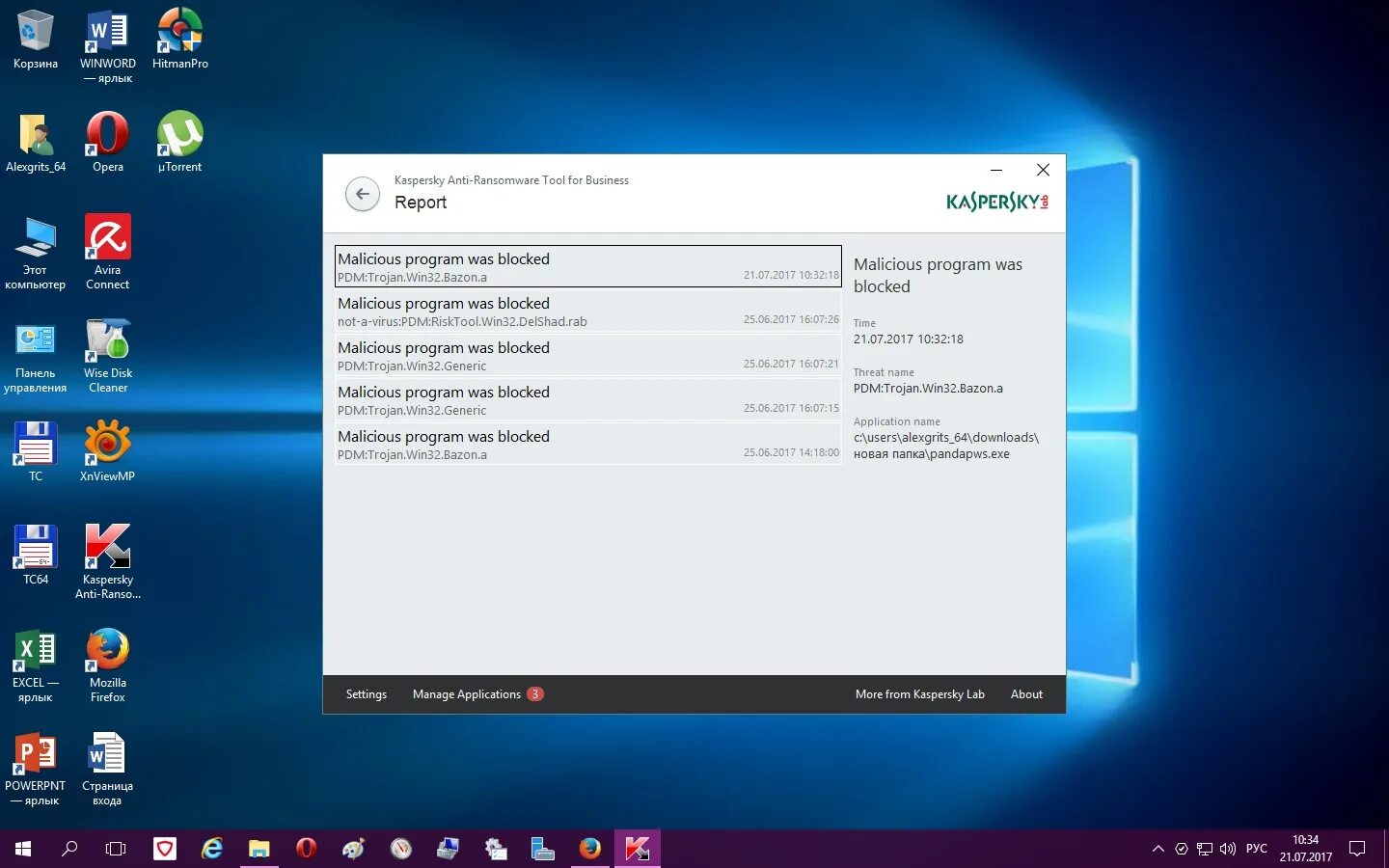This screenshot has width=1389, height=868.
Task: Switch input language РУС in tray
Action: (x=1257, y=849)
